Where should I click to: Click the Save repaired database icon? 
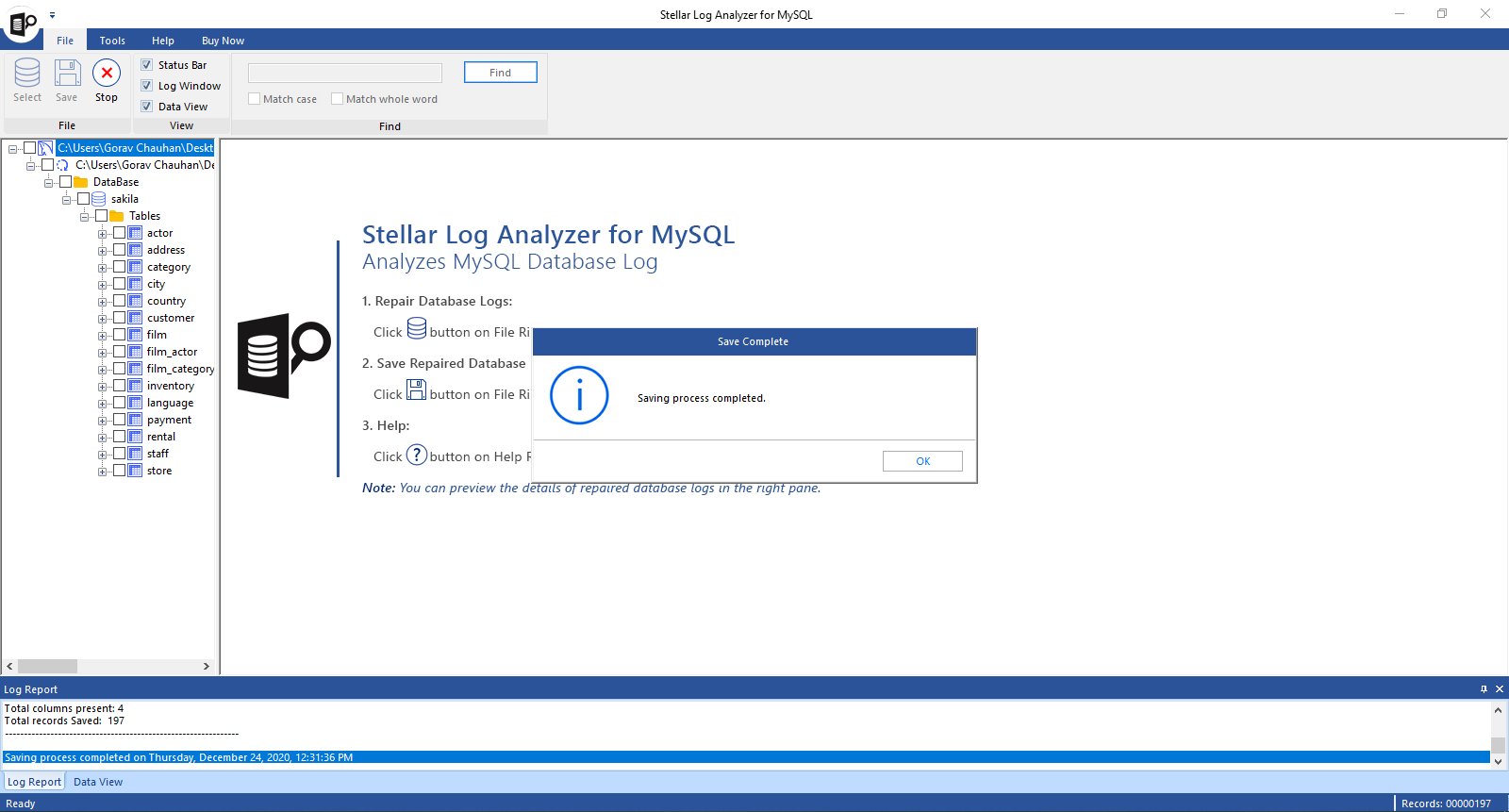[x=67, y=74]
